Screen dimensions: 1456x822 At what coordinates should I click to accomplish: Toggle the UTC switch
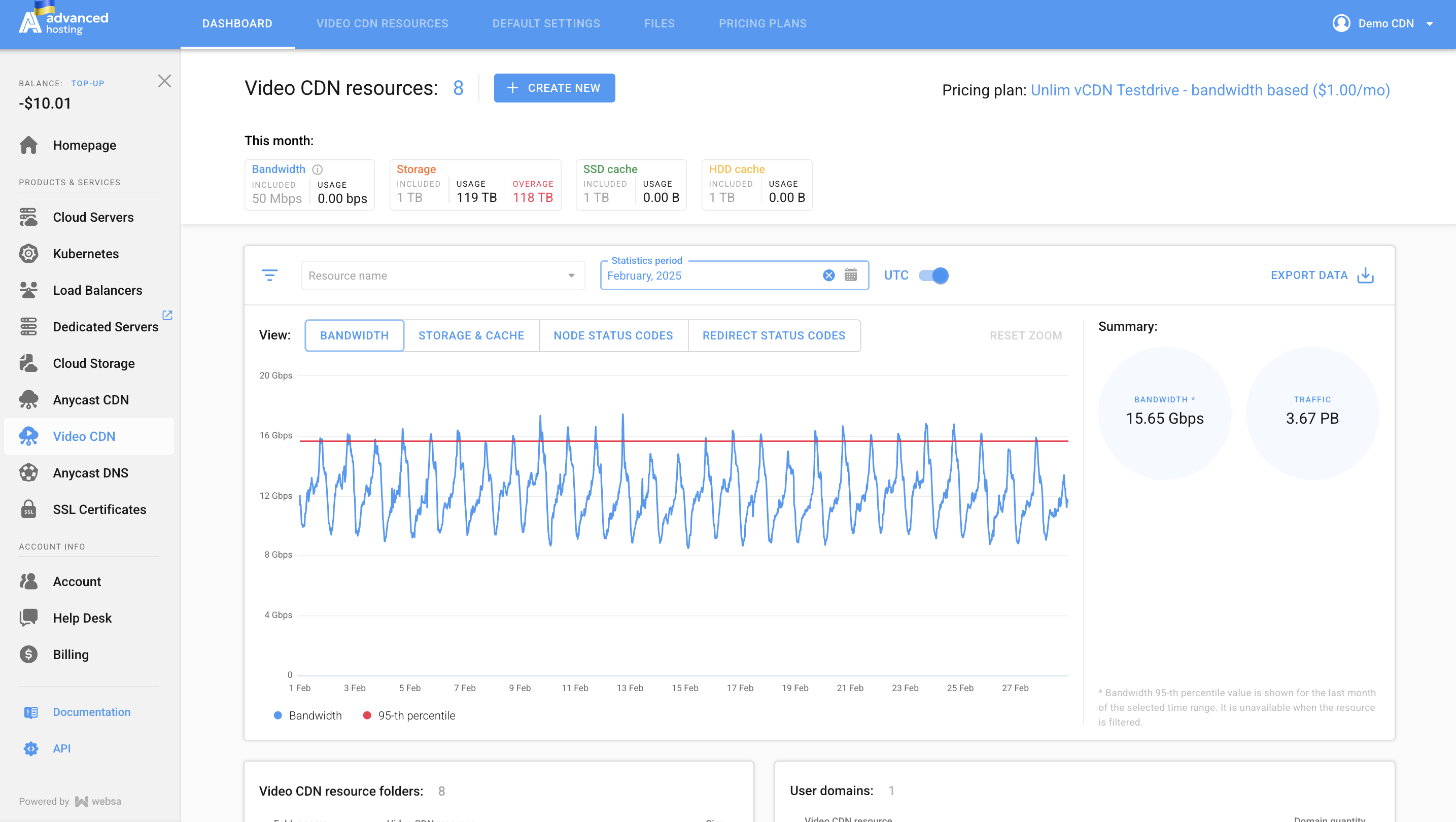[x=934, y=276]
